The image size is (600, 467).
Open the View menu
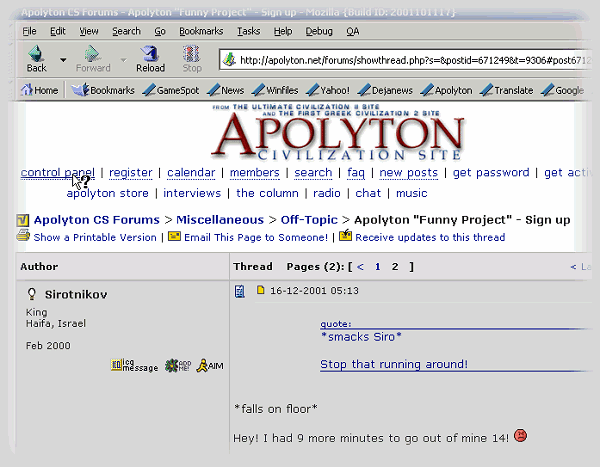(89, 31)
